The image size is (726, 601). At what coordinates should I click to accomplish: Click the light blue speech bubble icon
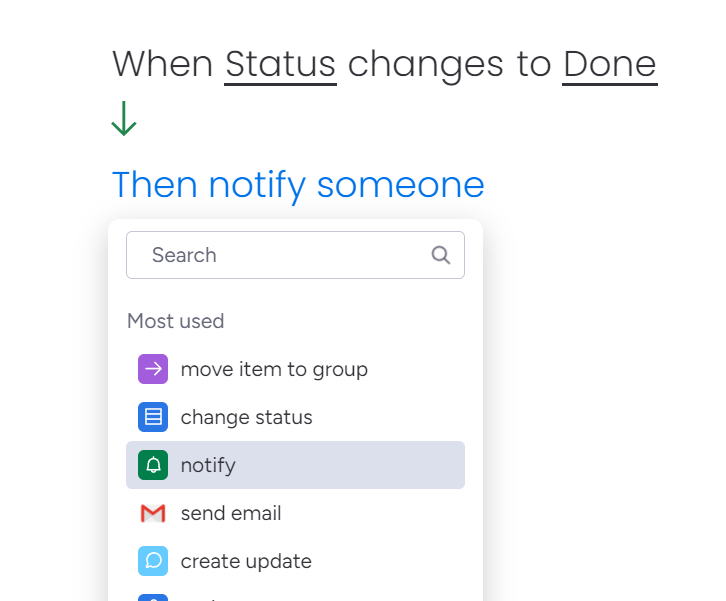point(153,561)
